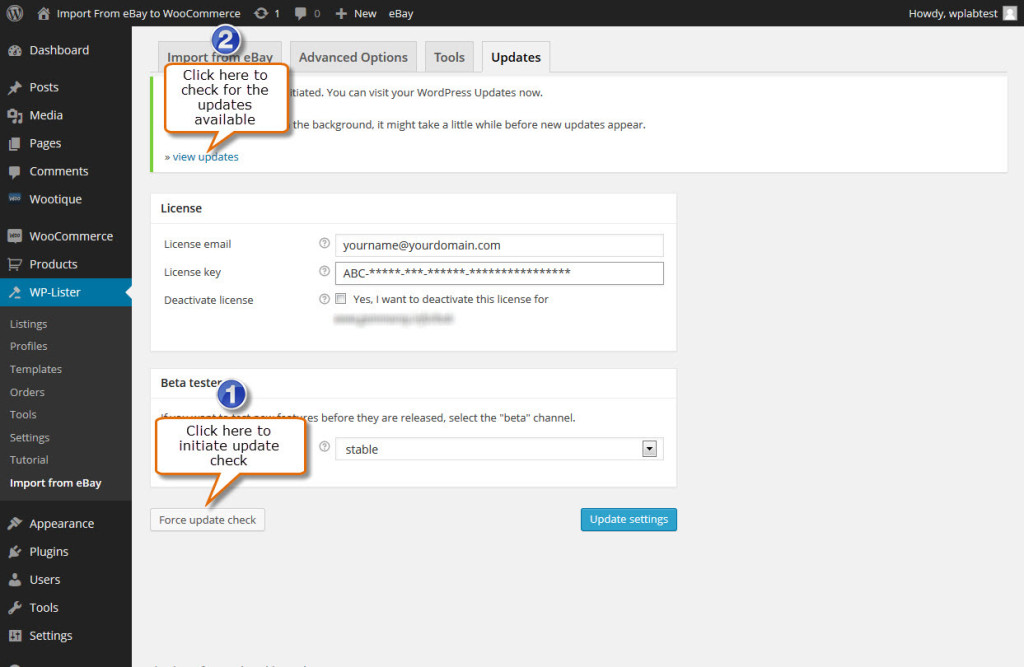Open the eBay admin bar menu

401,13
